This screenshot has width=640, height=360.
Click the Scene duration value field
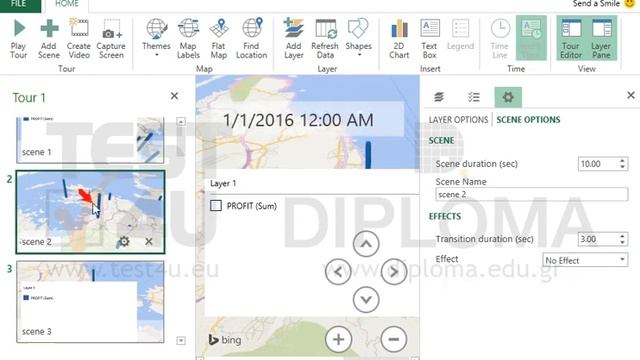pyautogui.click(x=598, y=164)
